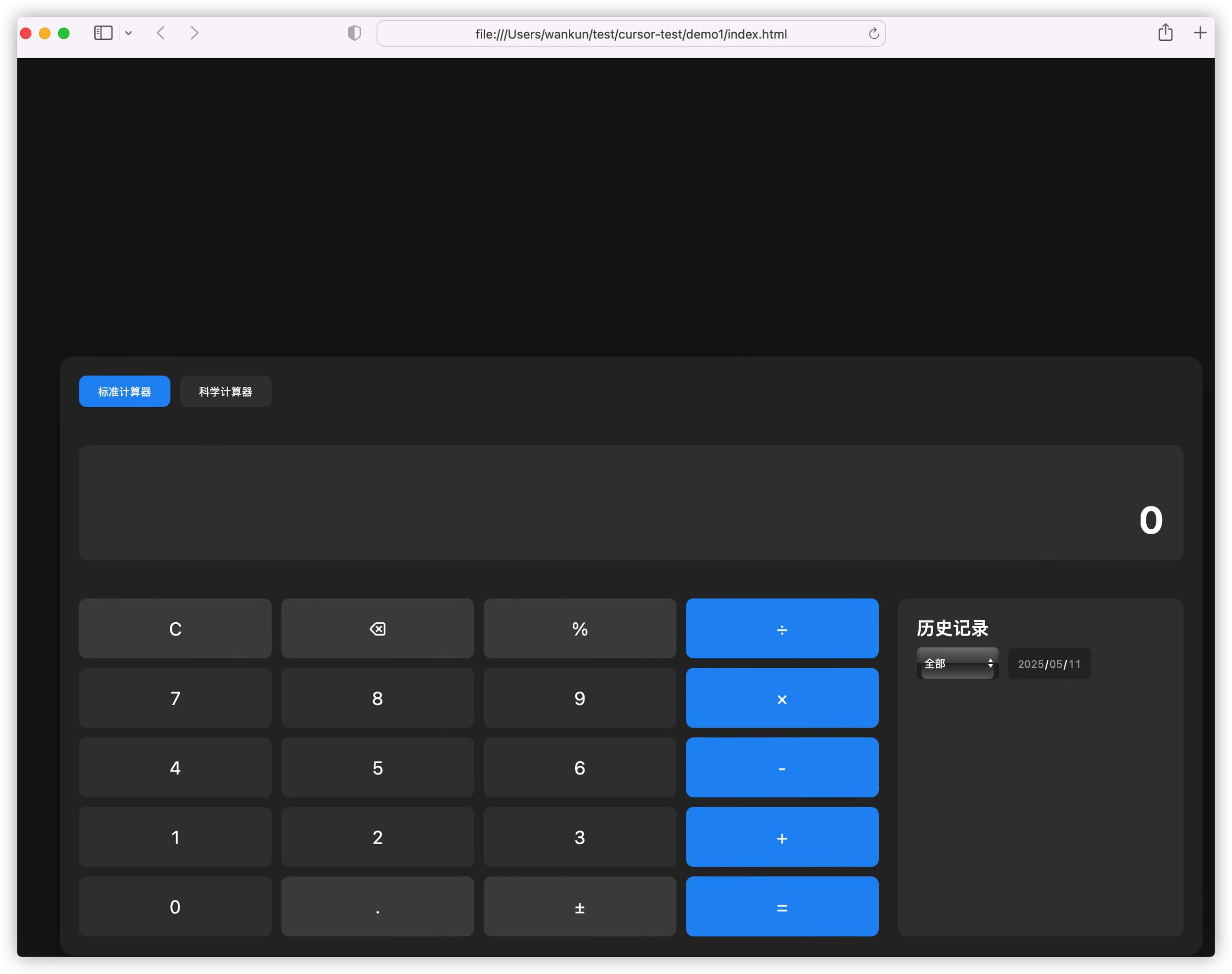This screenshot has width=1232, height=974.
Task: Click the privacy shield icon
Action: coord(354,33)
